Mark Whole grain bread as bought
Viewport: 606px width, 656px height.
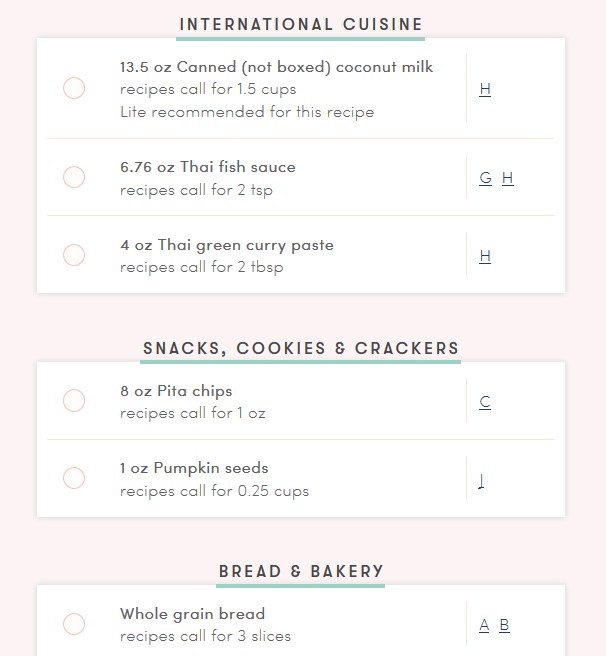click(74, 624)
